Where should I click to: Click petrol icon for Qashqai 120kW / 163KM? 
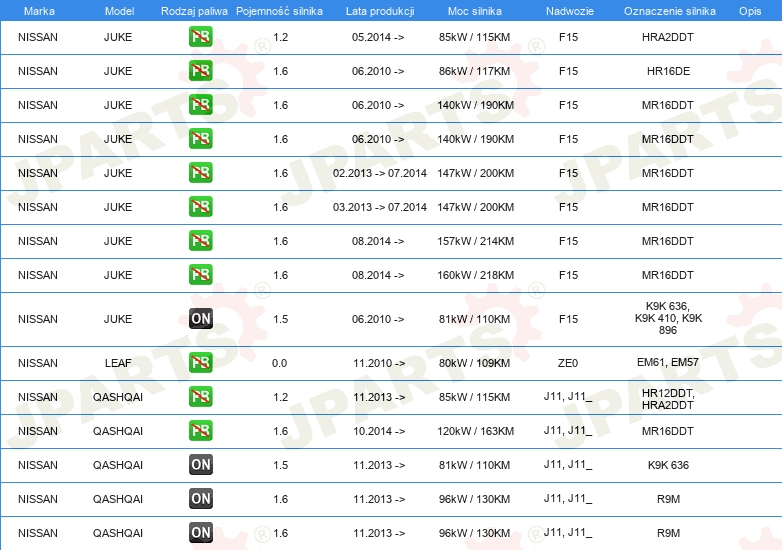click(x=200, y=430)
